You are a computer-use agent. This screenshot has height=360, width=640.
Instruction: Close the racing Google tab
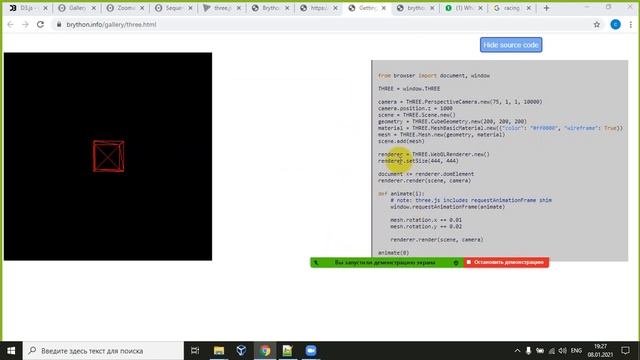tap(529, 8)
